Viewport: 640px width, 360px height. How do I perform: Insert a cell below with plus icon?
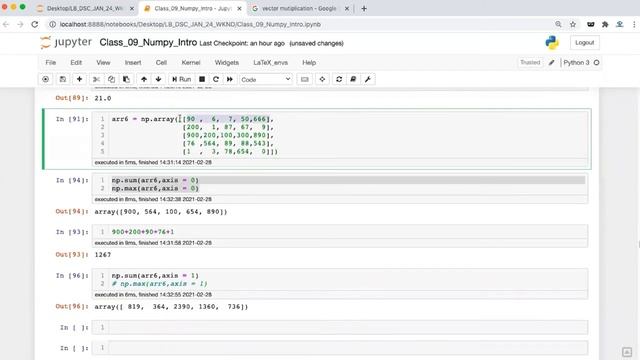click(80, 79)
